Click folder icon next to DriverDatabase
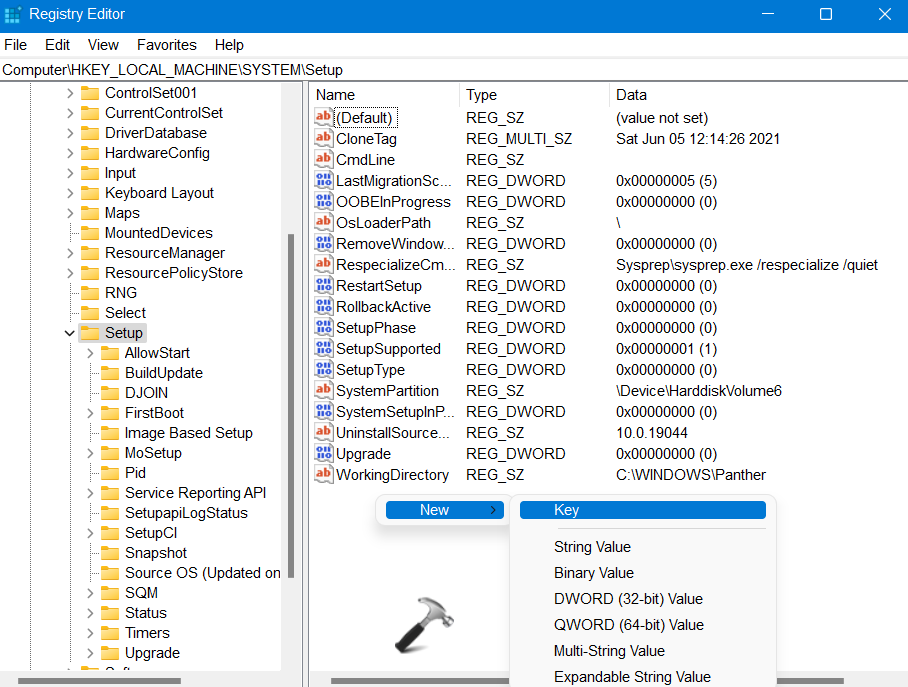Viewport: 908px width, 687px height. (89, 133)
